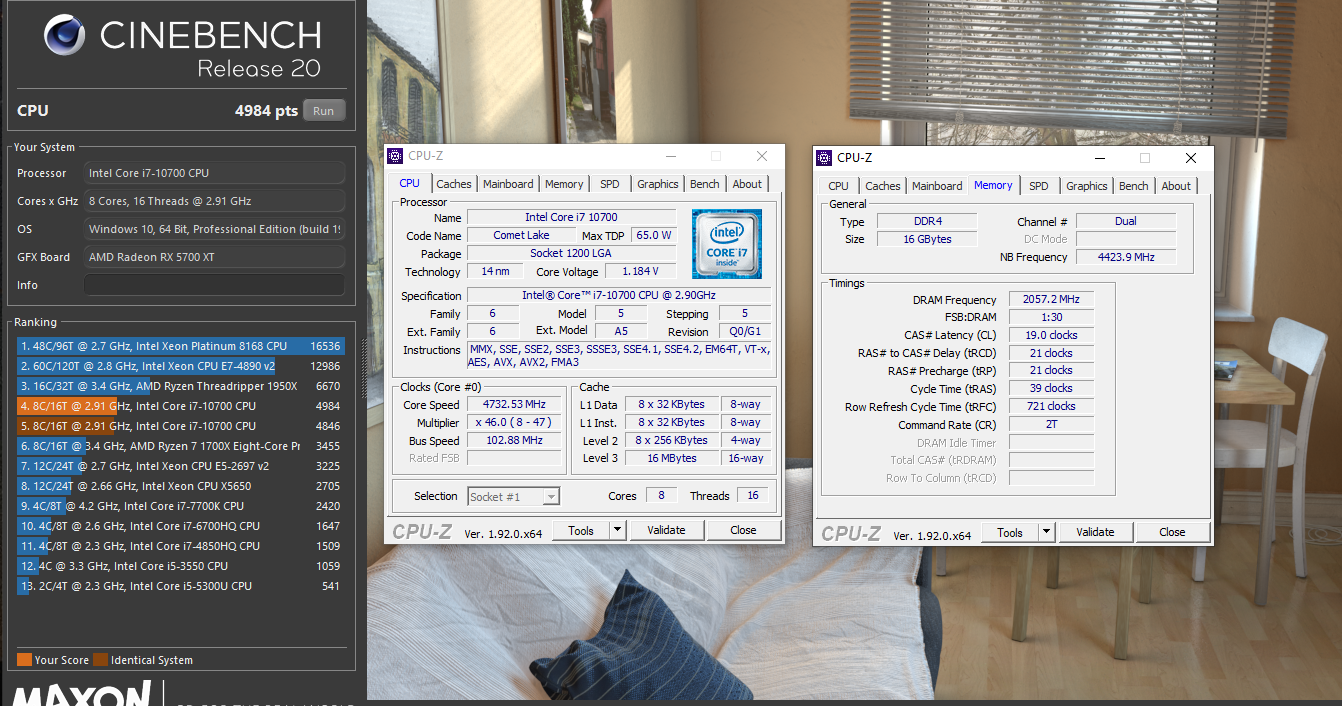Open the SPD tab in CPU-Z CPU window
The height and width of the screenshot is (706, 1342).
(610, 184)
